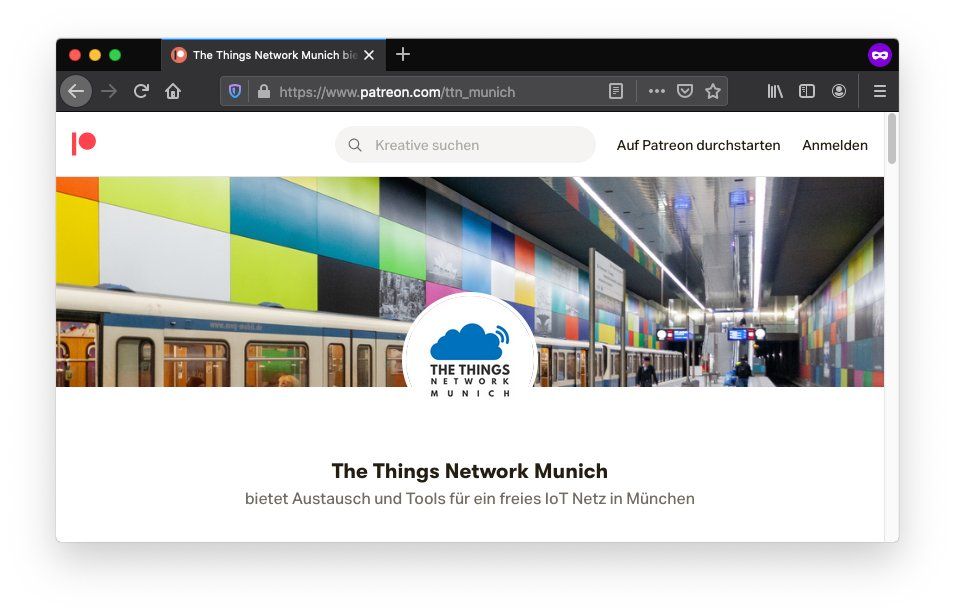Click the forward navigation arrow
Screen dimensions: 955x616
109,91
